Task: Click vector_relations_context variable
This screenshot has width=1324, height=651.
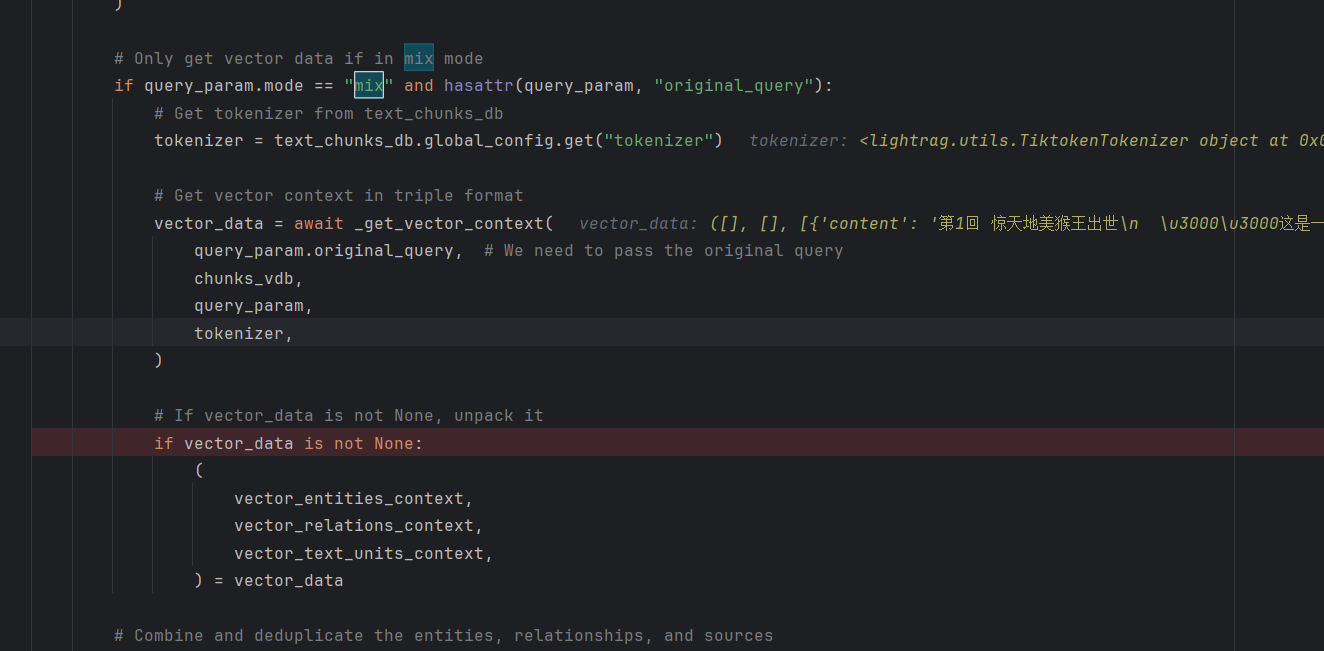Action: 353,526
